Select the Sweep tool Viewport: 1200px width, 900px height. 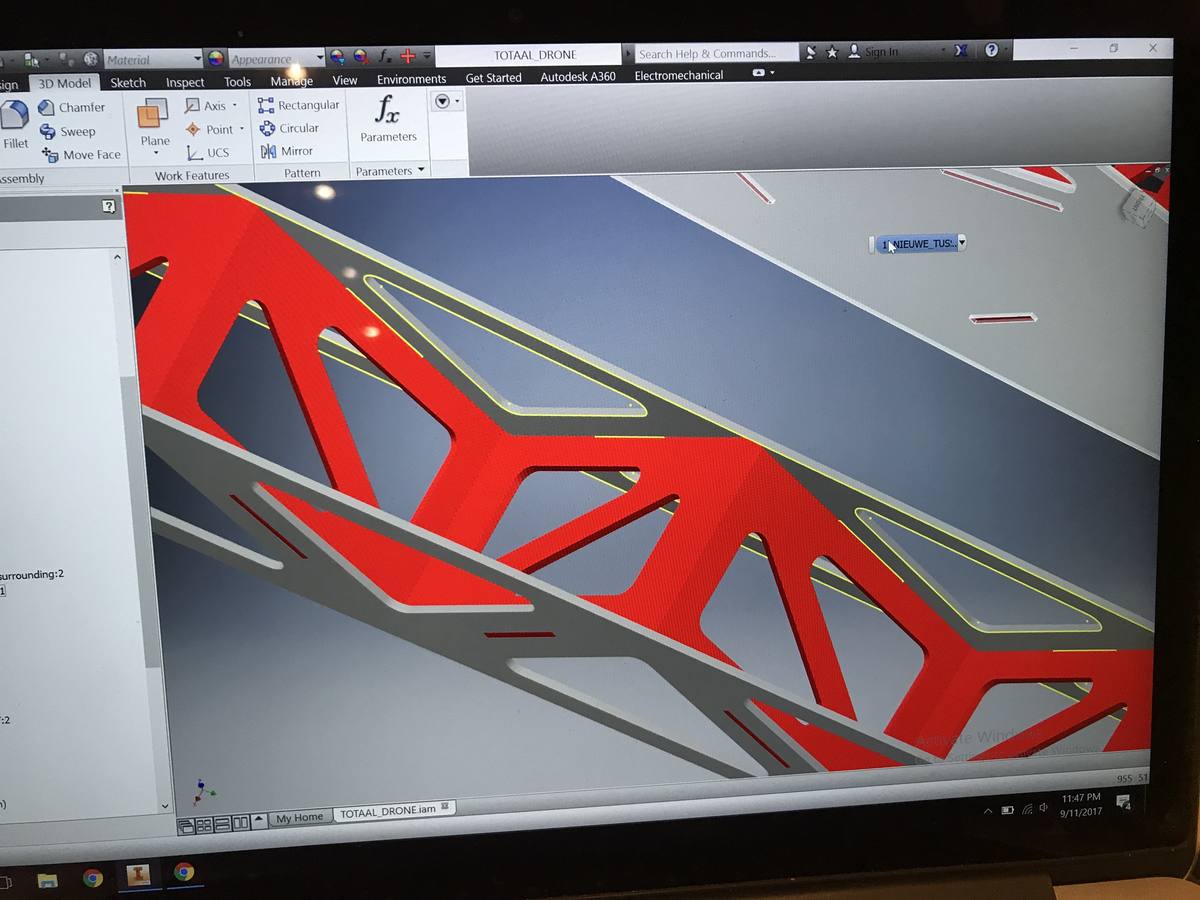tap(67, 131)
